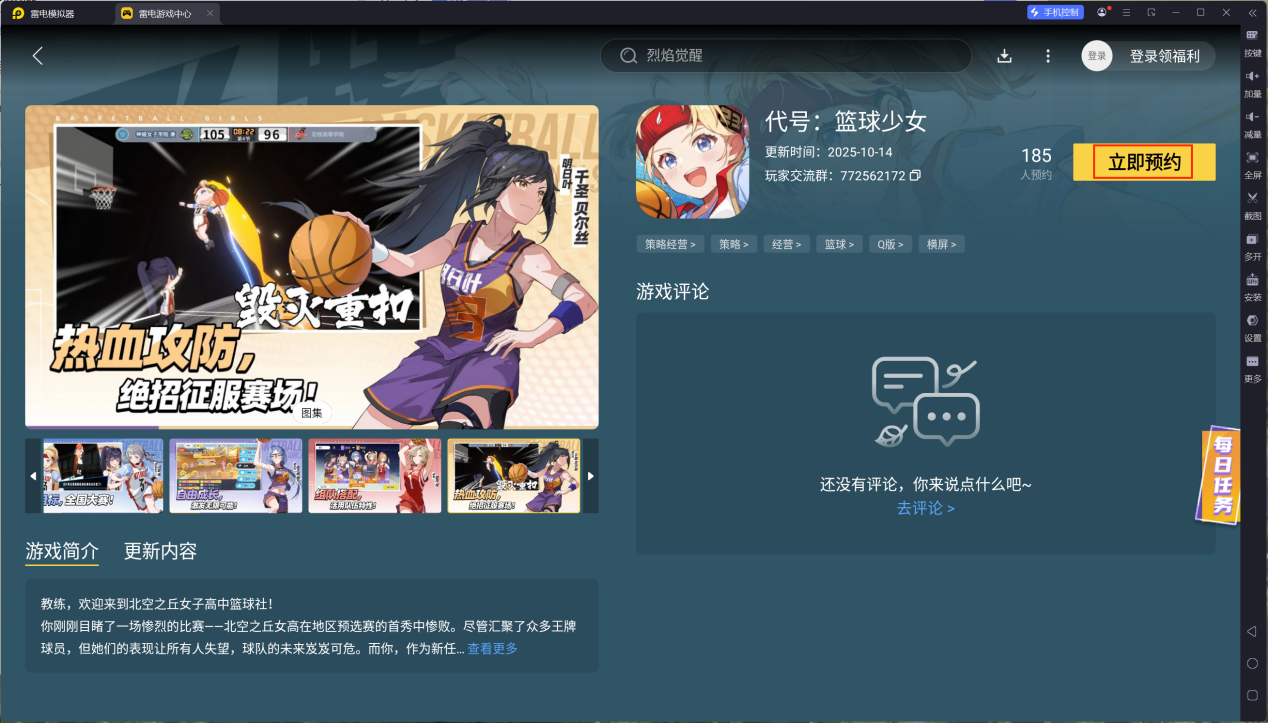Screen dimensions: 1268x723
Task: Follow the 去评论 > link
Action: tap(925, 508)
